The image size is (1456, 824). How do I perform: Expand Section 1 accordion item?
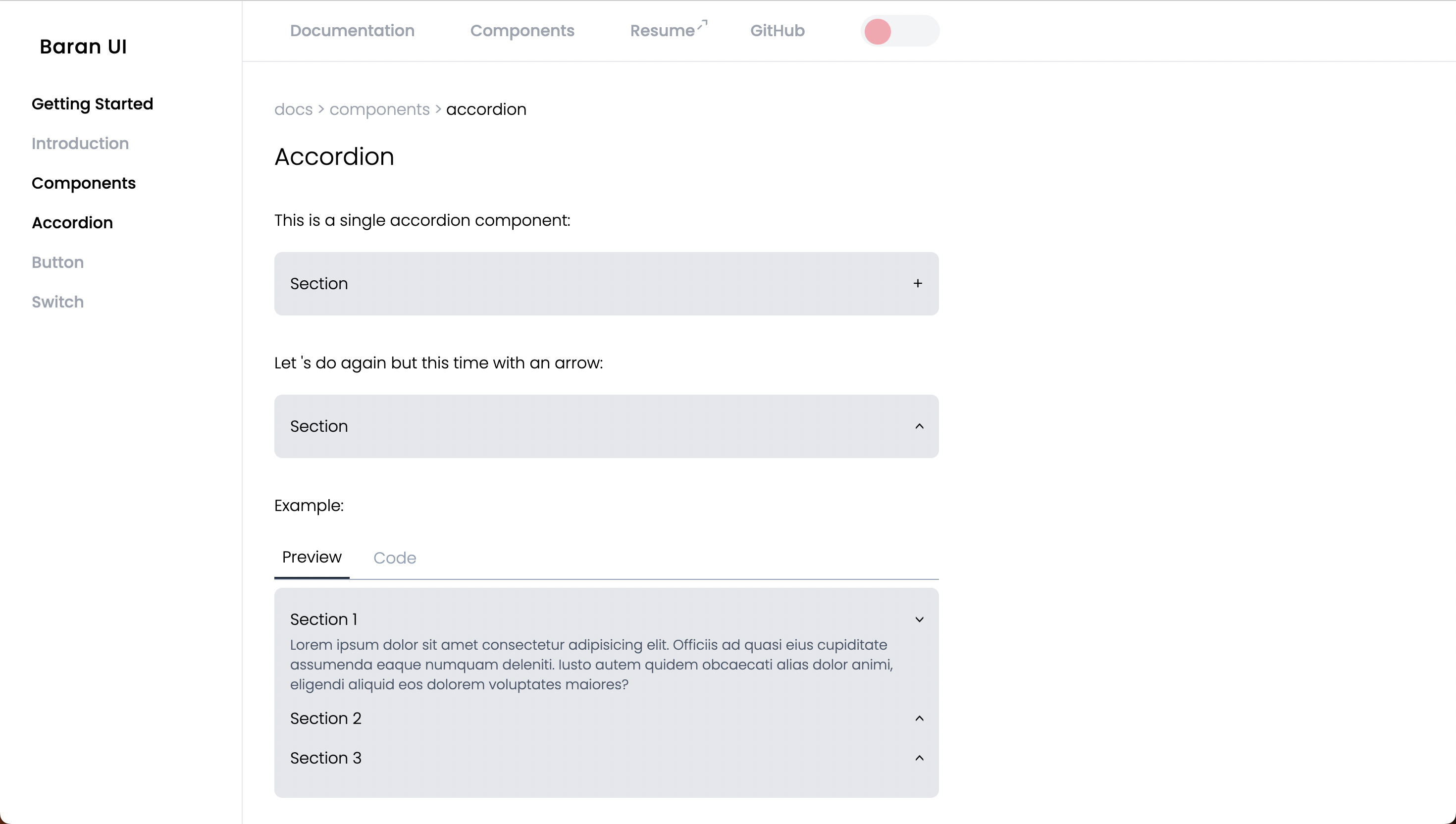[607, 619]
